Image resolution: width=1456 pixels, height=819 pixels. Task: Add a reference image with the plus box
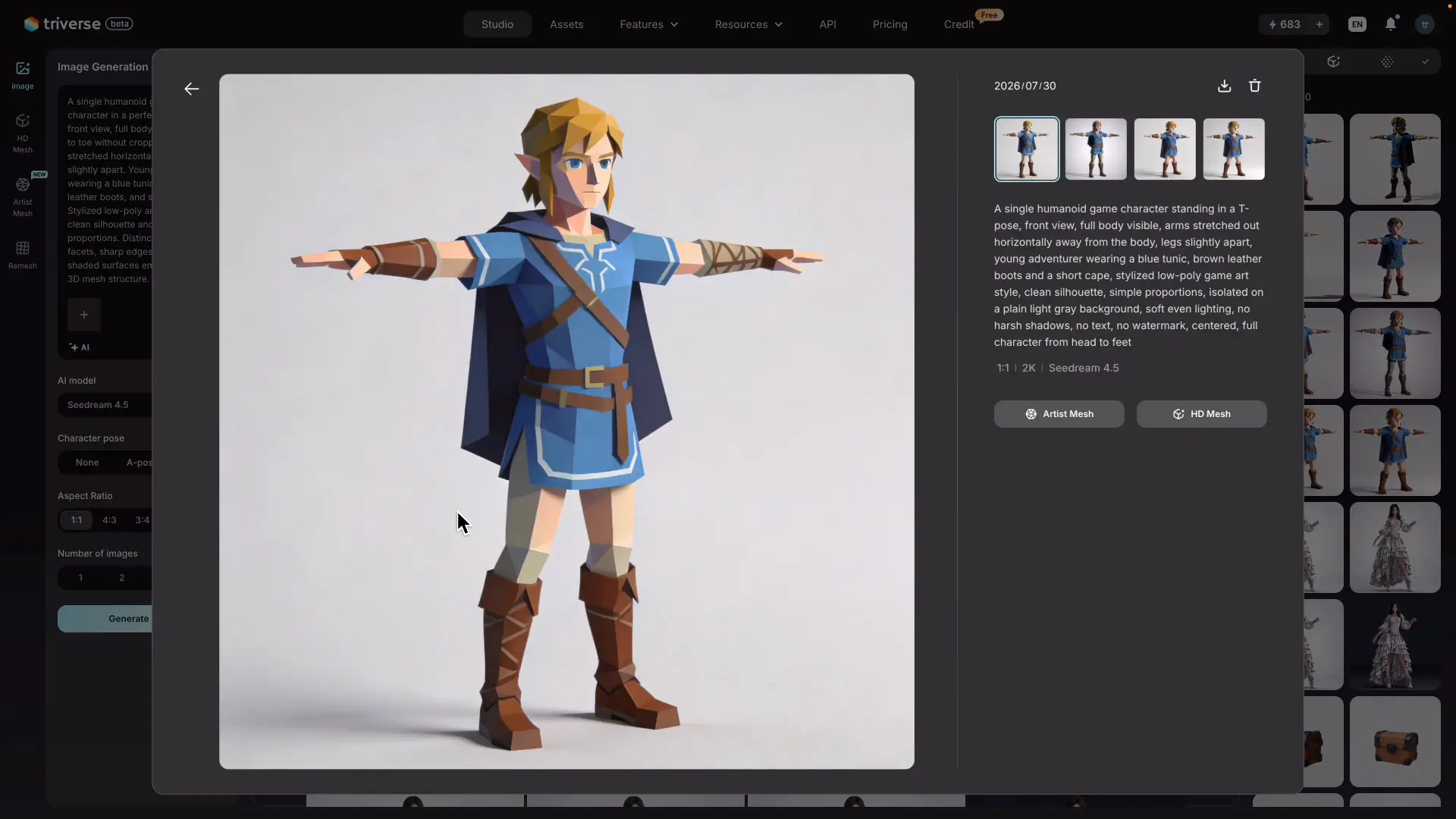pos(84,315)
